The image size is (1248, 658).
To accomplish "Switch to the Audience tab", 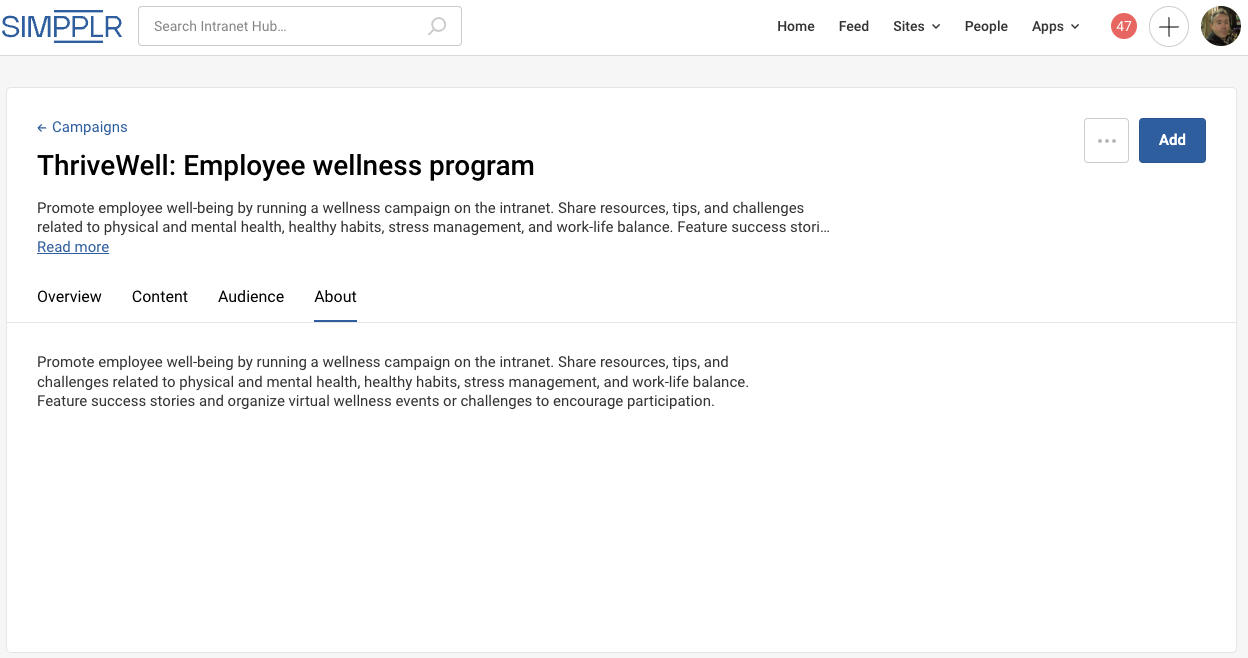I will (251, 297).
